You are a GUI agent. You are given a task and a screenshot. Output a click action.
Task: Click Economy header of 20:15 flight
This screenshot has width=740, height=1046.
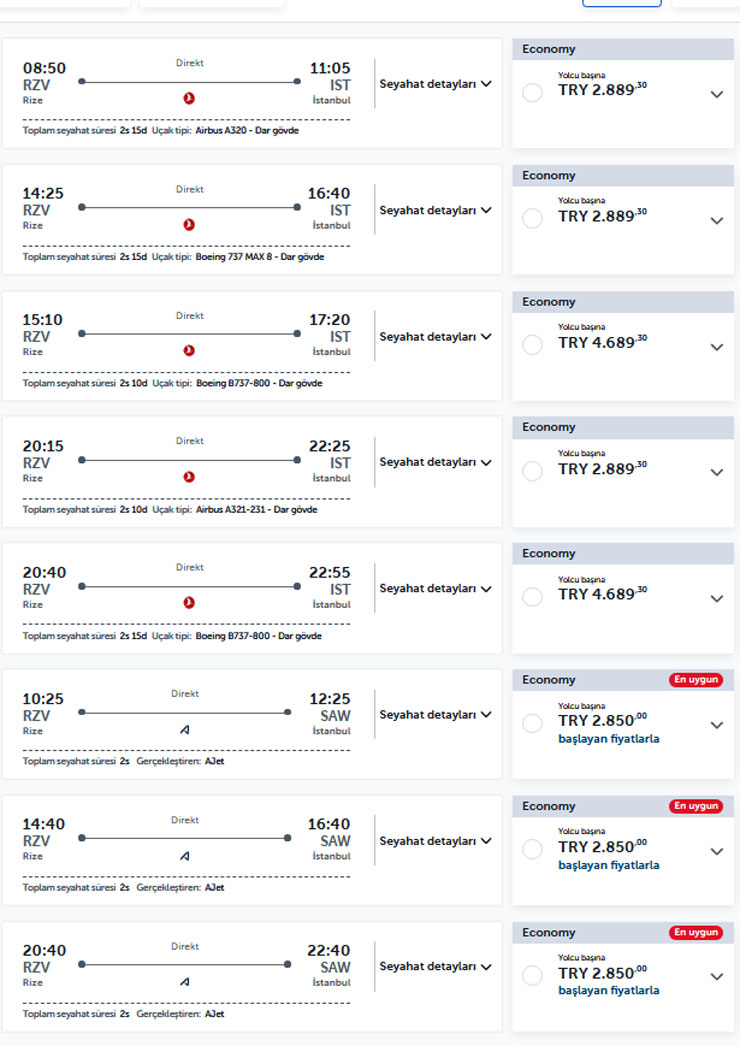coord(549,427)
